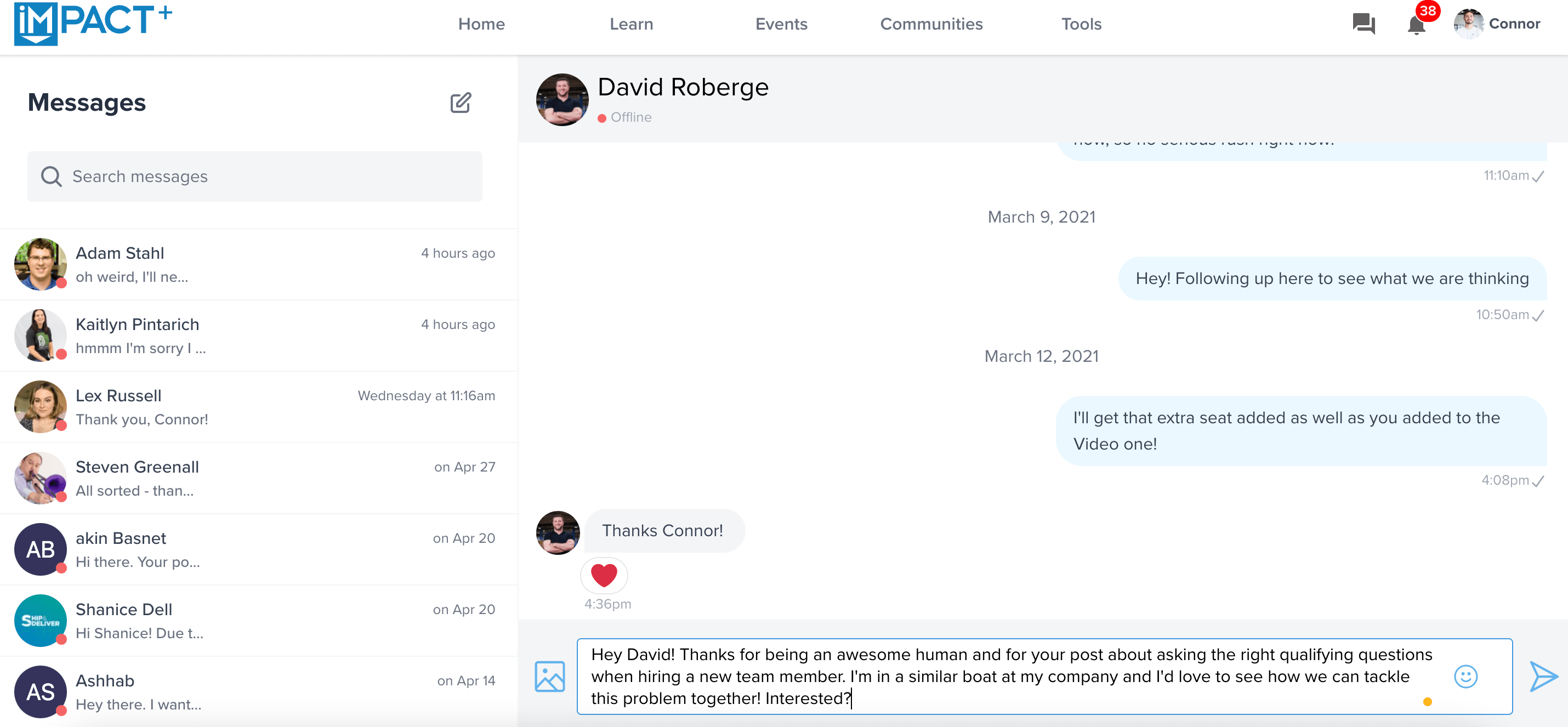
Task: Click the 11:10am timestamp
Action: (1505, 175)
